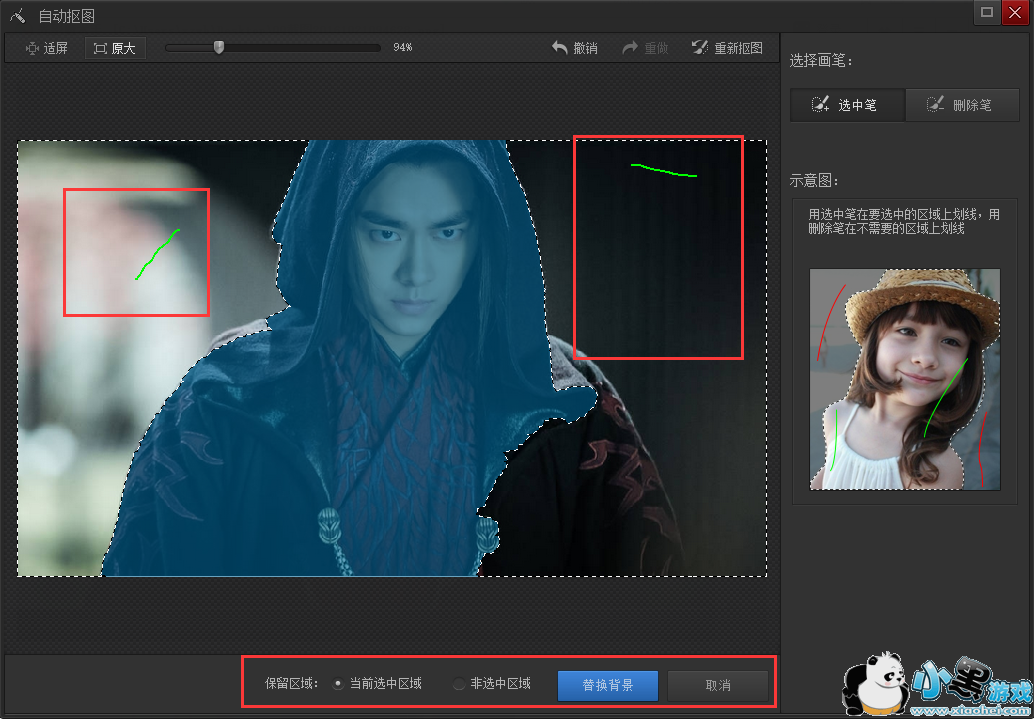
Task: Click the zoom slider handle
Action: pos(219,47)
